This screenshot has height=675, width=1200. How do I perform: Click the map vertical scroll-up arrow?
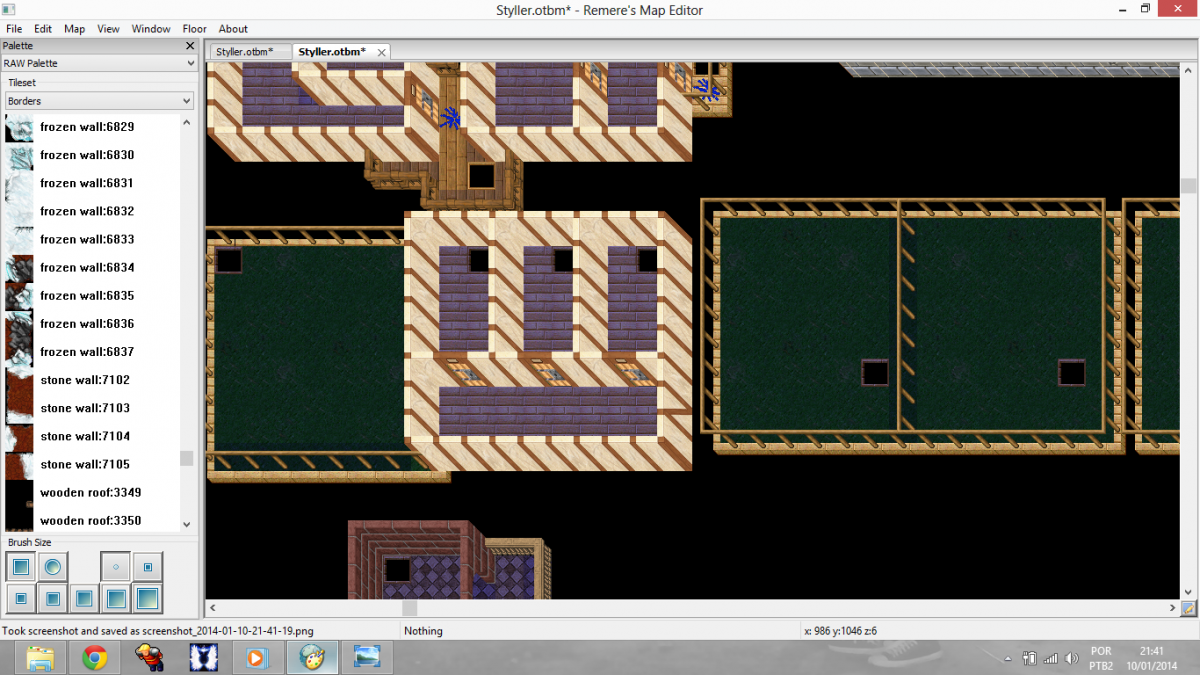point(1188,69)
